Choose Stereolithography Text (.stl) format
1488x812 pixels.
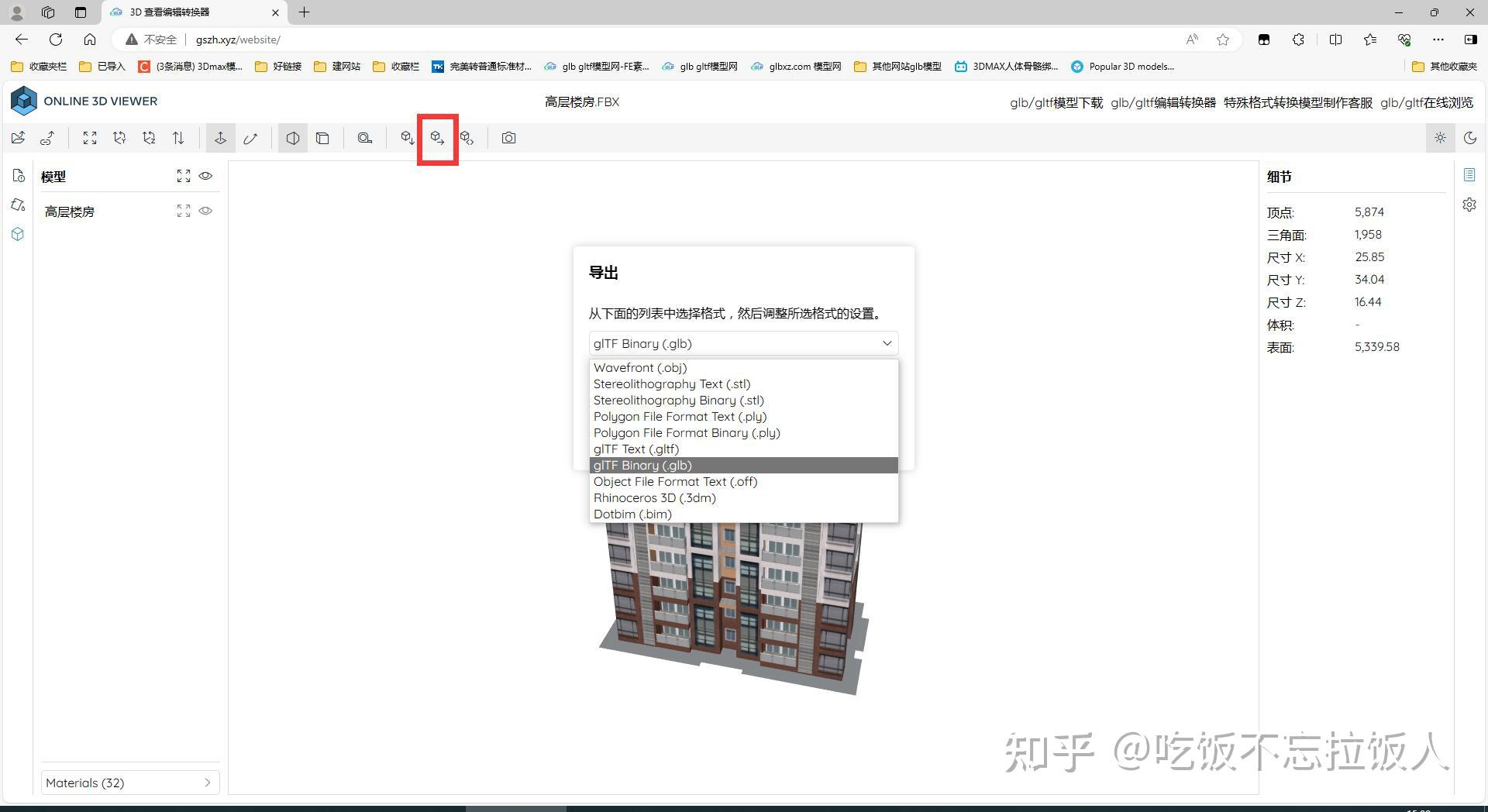tap(743, 384)
